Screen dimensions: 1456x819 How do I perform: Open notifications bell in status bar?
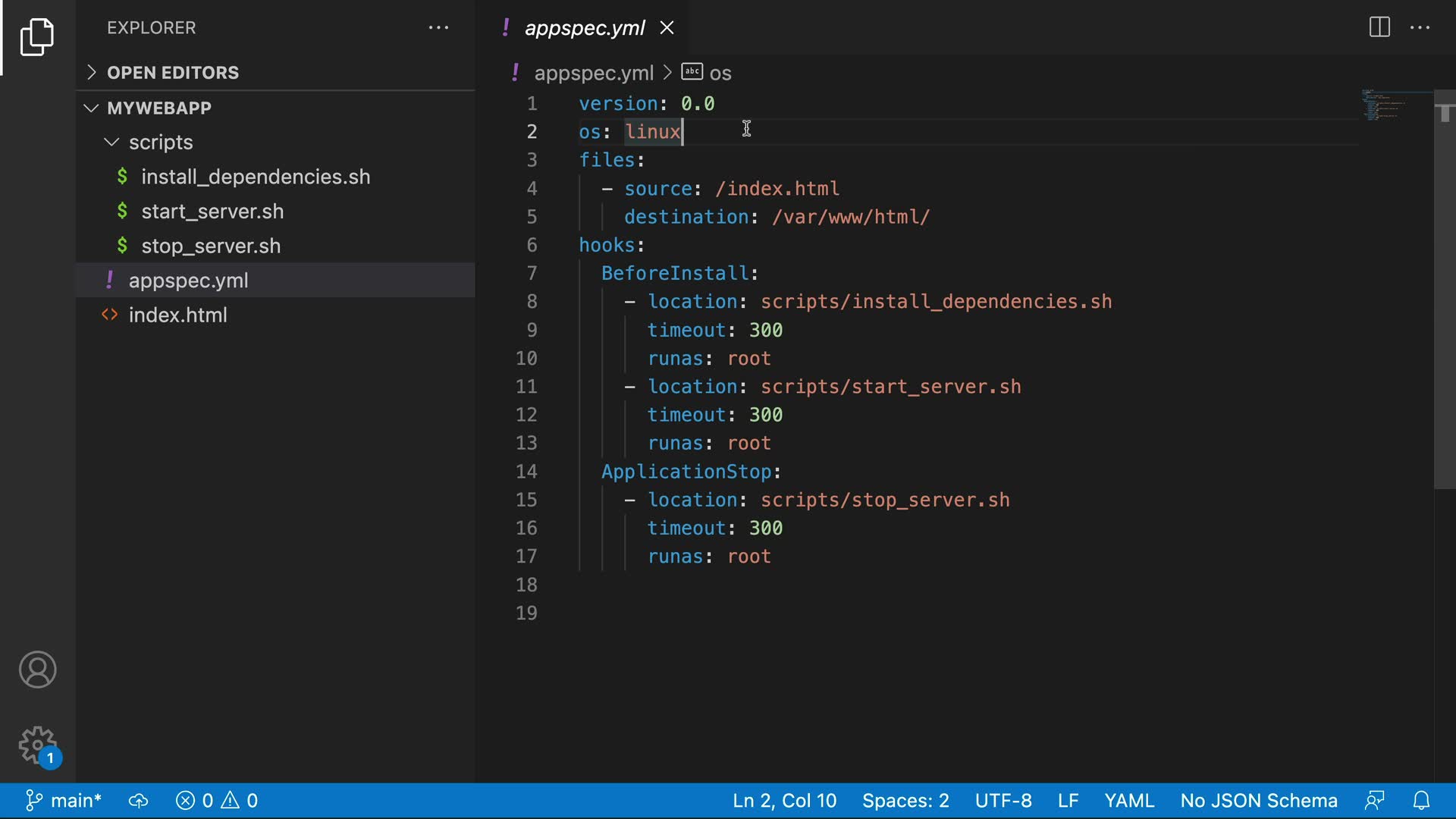pyautogui.click(x=1421, y=801)
